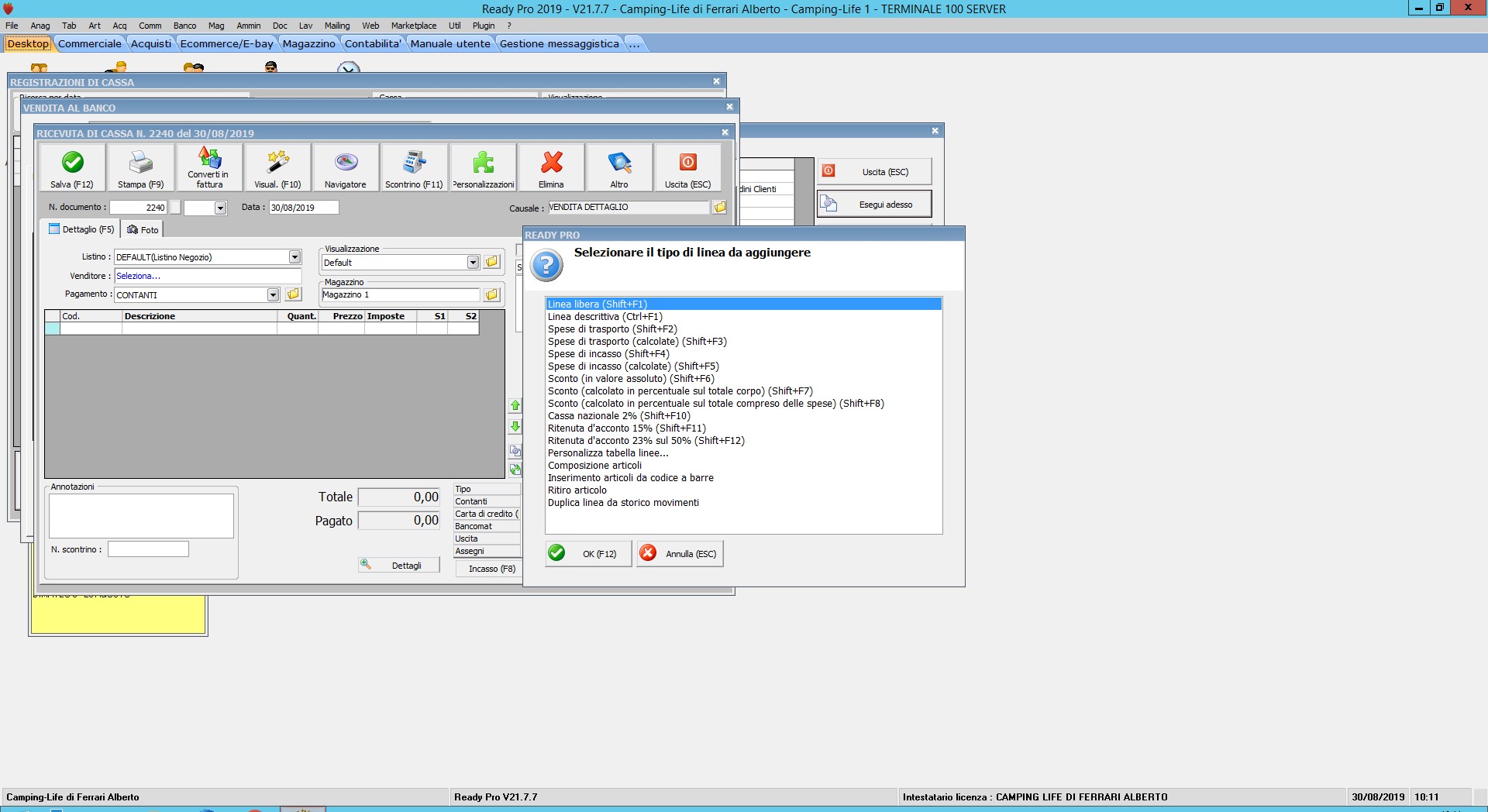Click green down arrow to move line down
This screenshot has width=1488, height=812.
(515, 427)
